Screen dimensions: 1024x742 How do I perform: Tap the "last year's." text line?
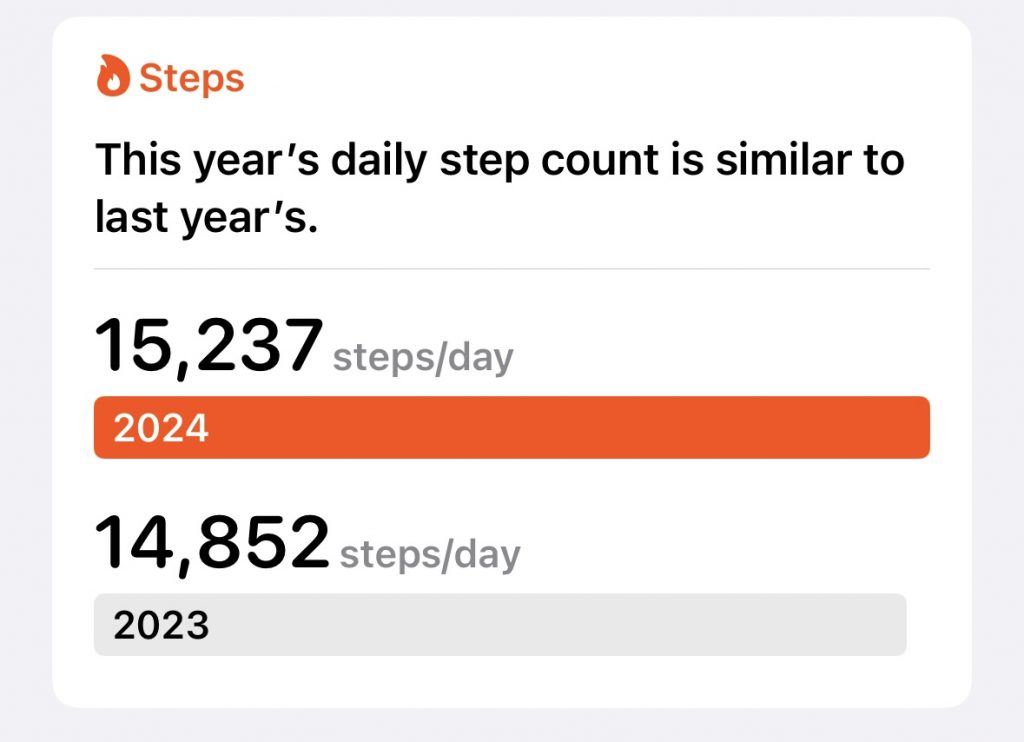pyautogui.click(x=205, y=217)
